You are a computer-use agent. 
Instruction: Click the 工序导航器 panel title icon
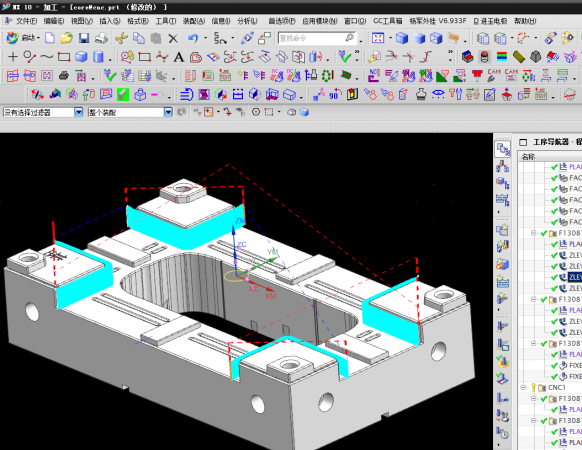pos(523,142)
